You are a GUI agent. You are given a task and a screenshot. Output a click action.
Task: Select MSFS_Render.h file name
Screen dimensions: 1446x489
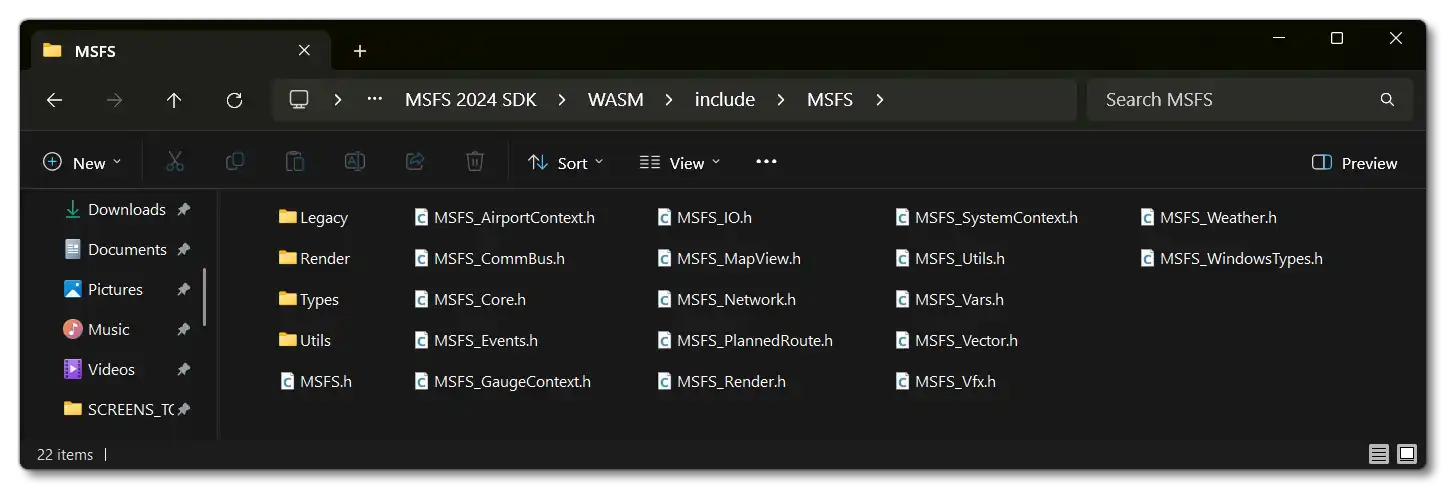(x=731, y=381)
